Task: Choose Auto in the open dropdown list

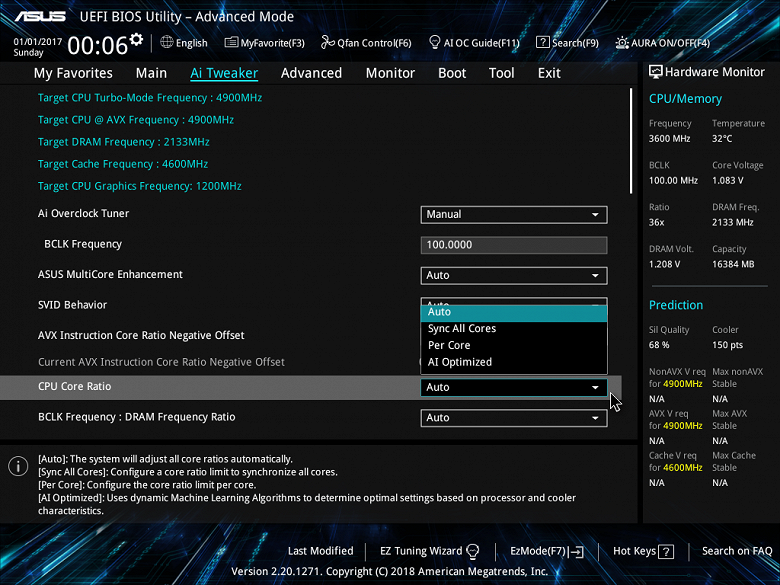Action: pyautogui.click(x=514, y=312)
